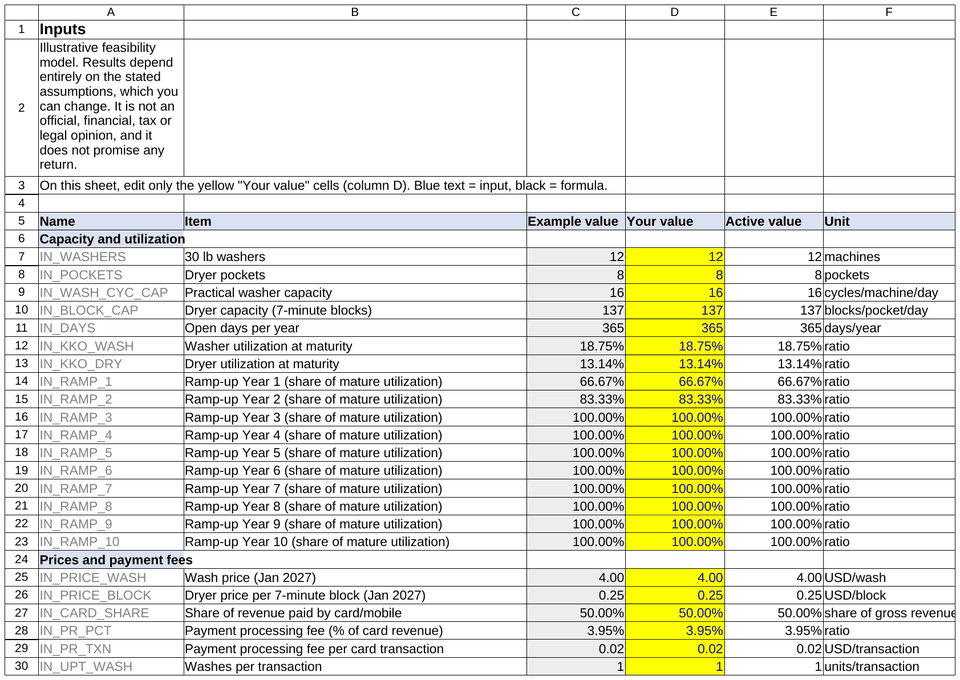Click the IN_WASH_CYC_CAP name cell
The height and width of the screenshot is (680, 960).
[111, 293]
